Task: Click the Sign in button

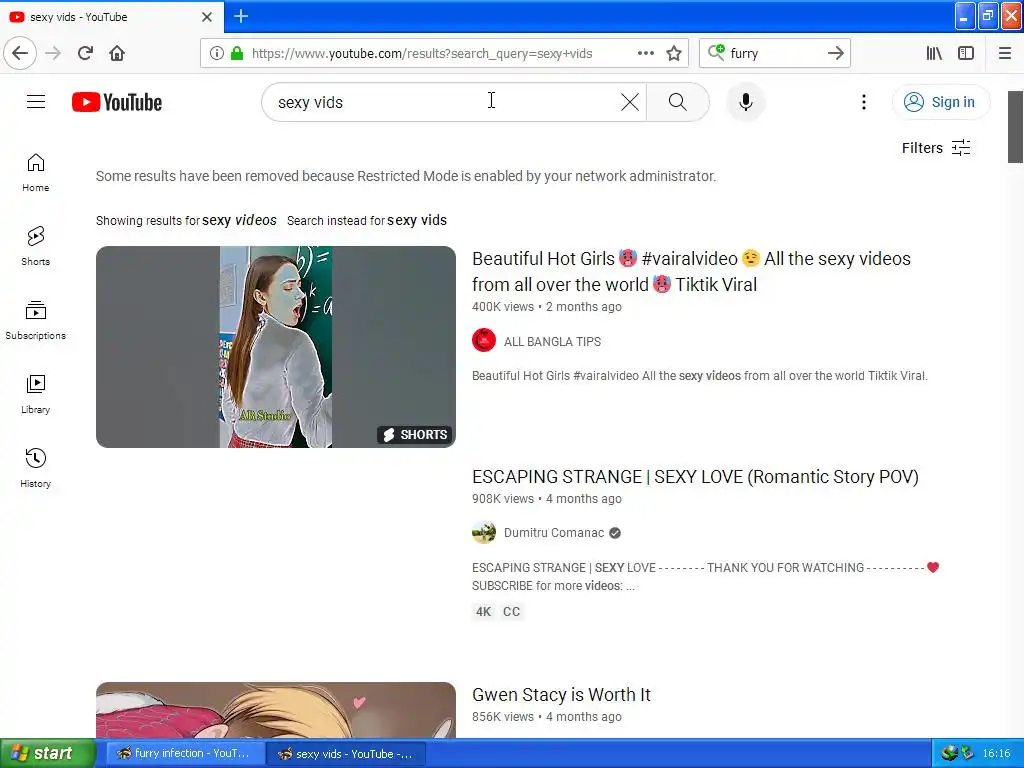Action: pyautogui.click(x=941, y=102)
